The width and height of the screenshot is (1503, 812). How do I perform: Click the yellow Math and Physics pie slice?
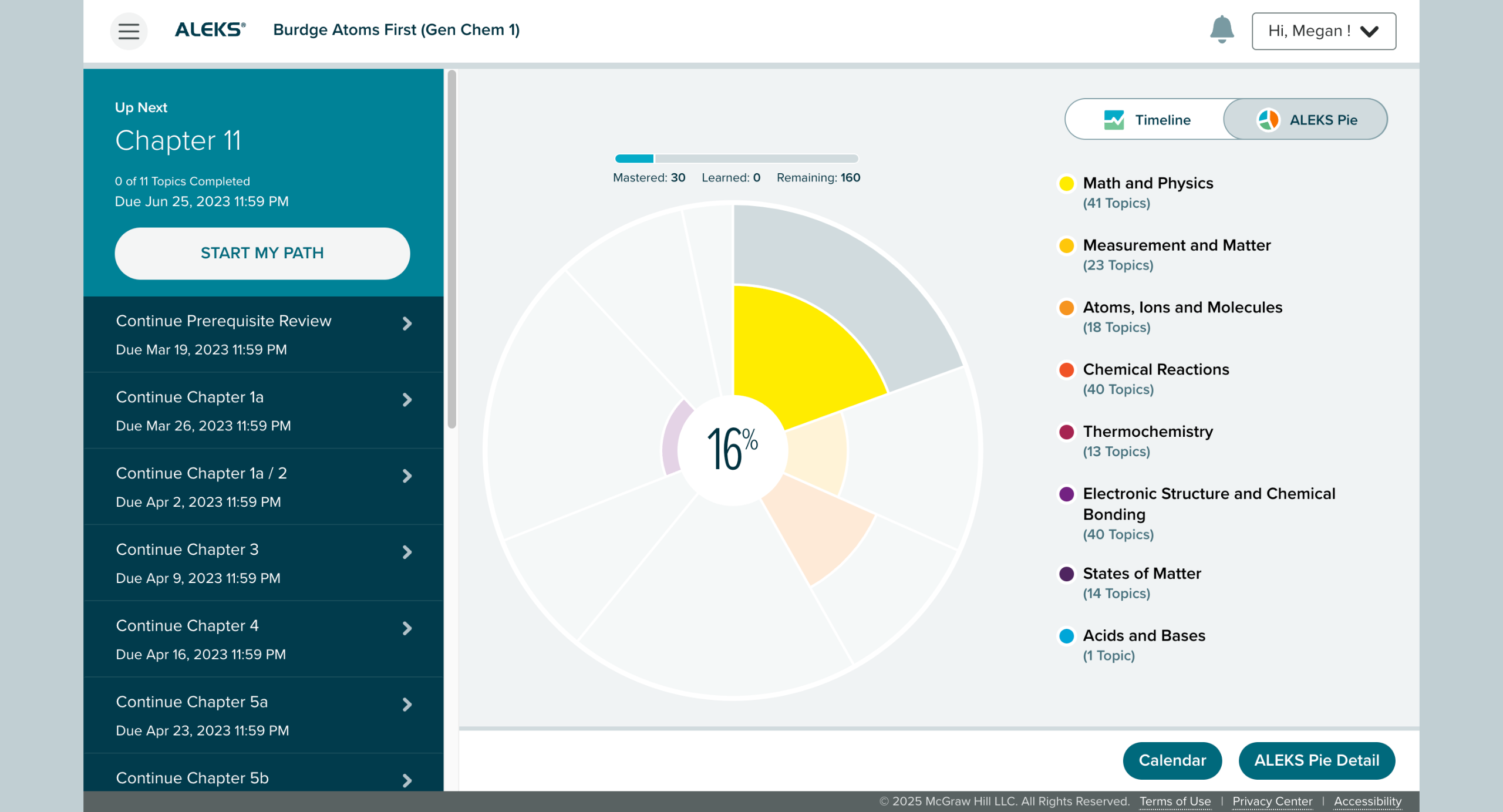pos(793,352)
